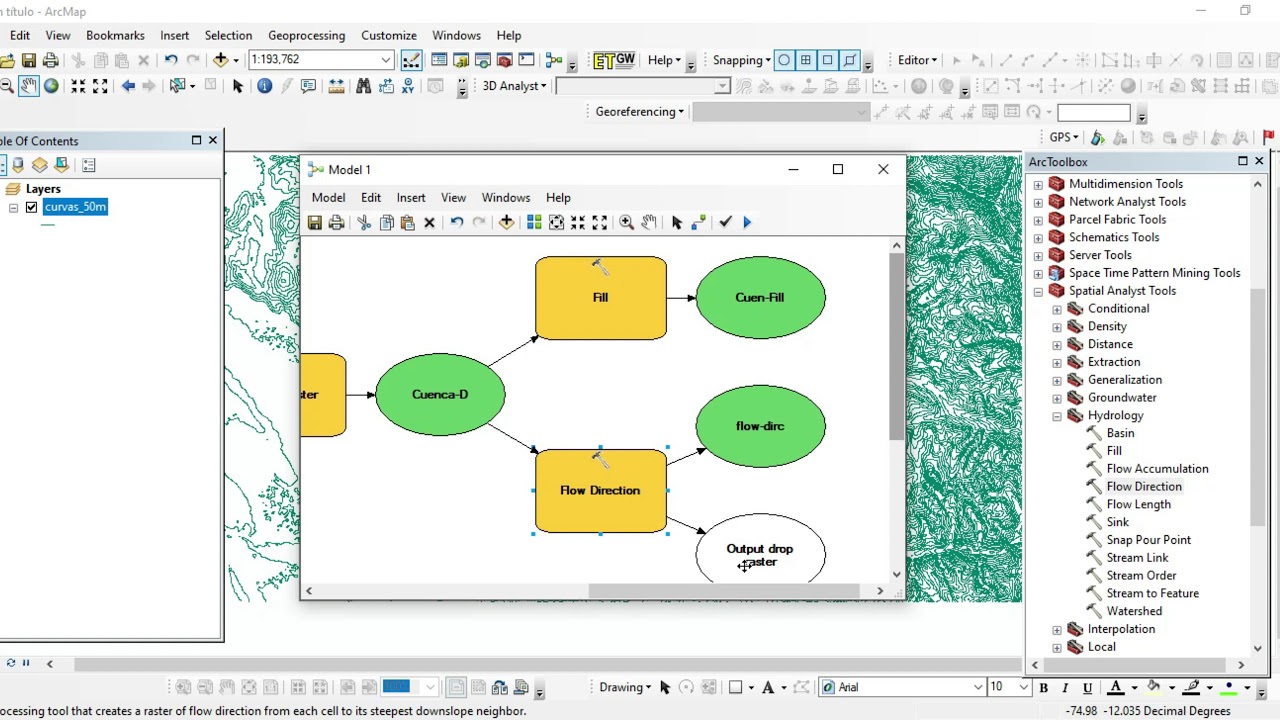Screen dimensions: 1280x720
Task: Select the Connect tool in the Model toolbar
Action: [x=698, y=222]
